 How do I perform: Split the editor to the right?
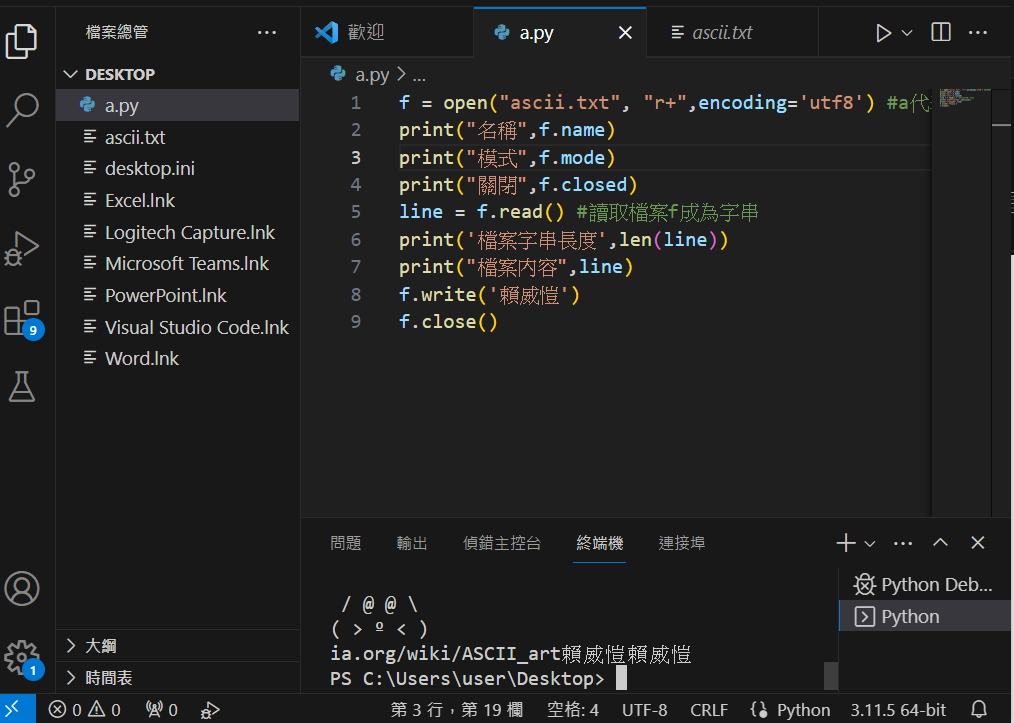pos(940,32)
